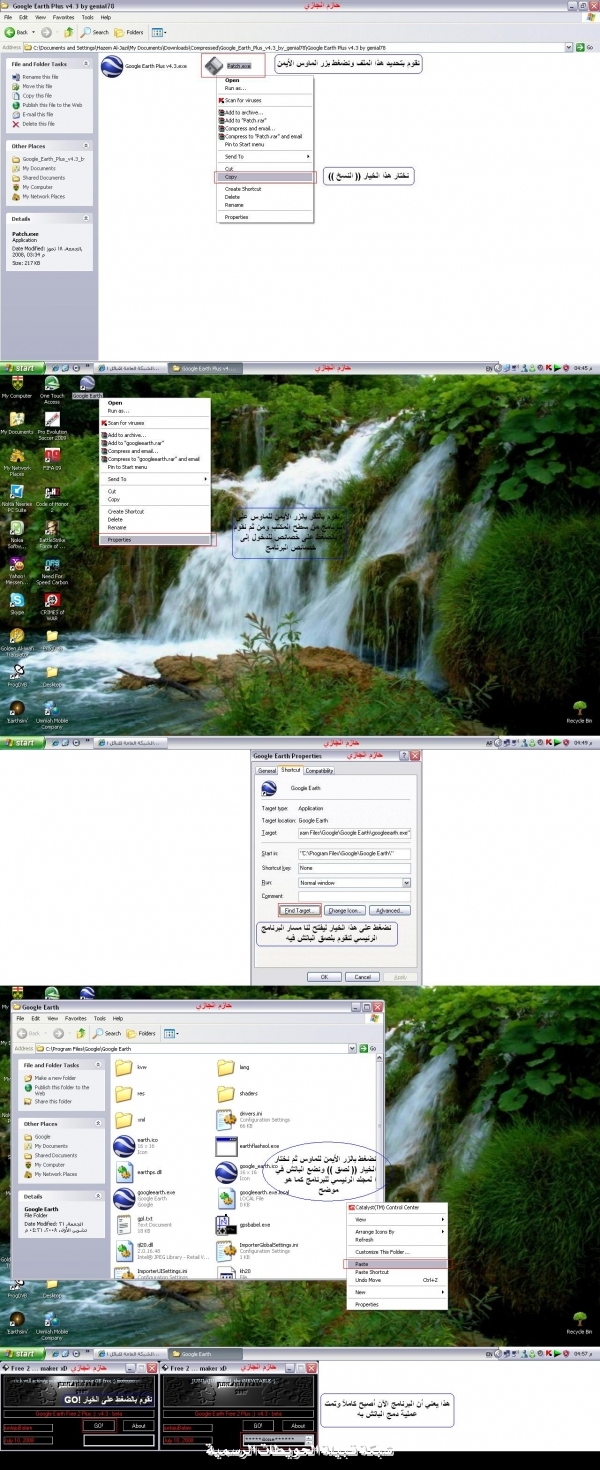Click Find Target... button in Properties dialog
The width and height of the screenshot is (600, 1470).
[x=299, y=911]
